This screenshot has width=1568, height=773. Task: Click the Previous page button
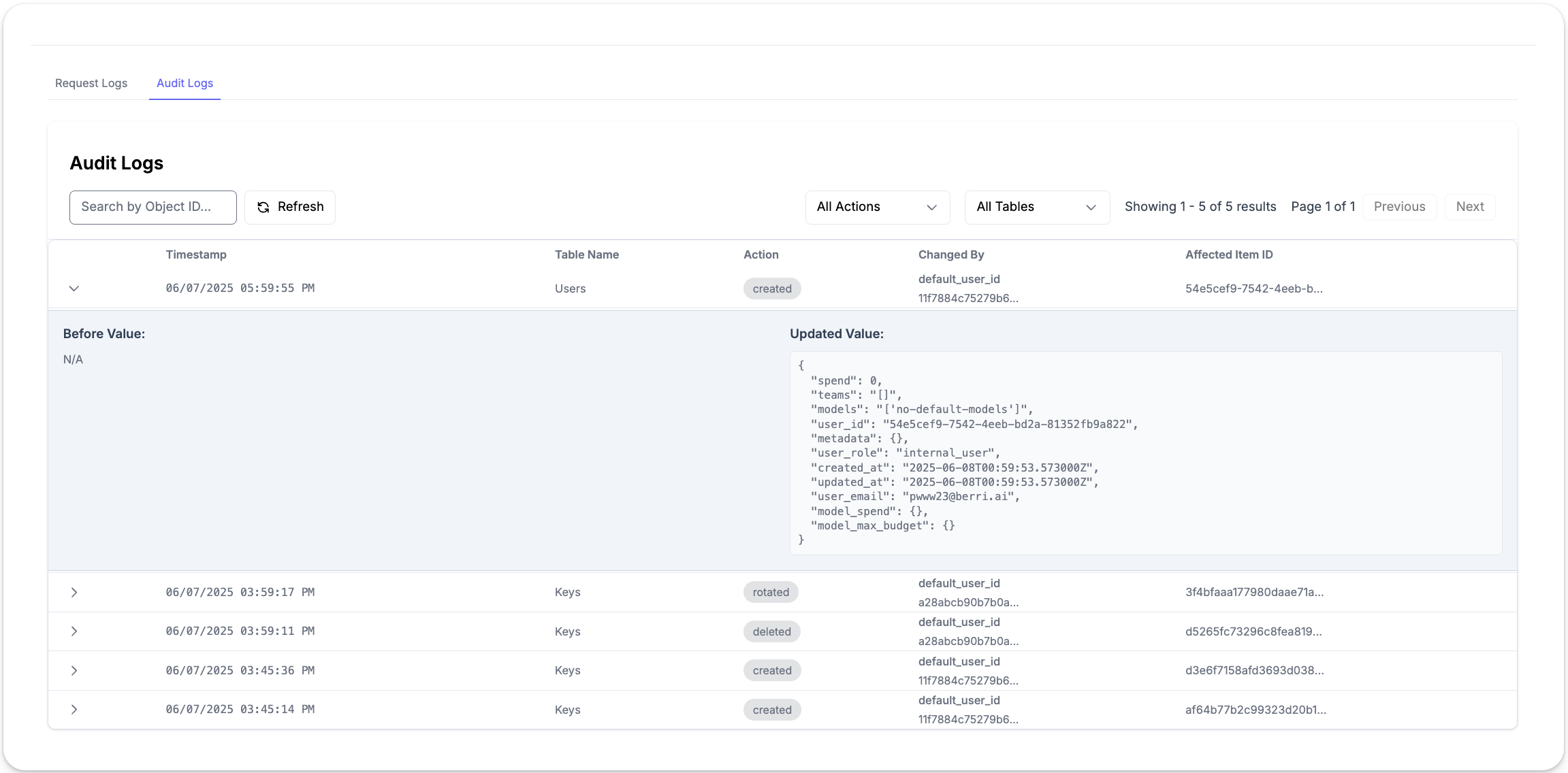click(1399, 207)
